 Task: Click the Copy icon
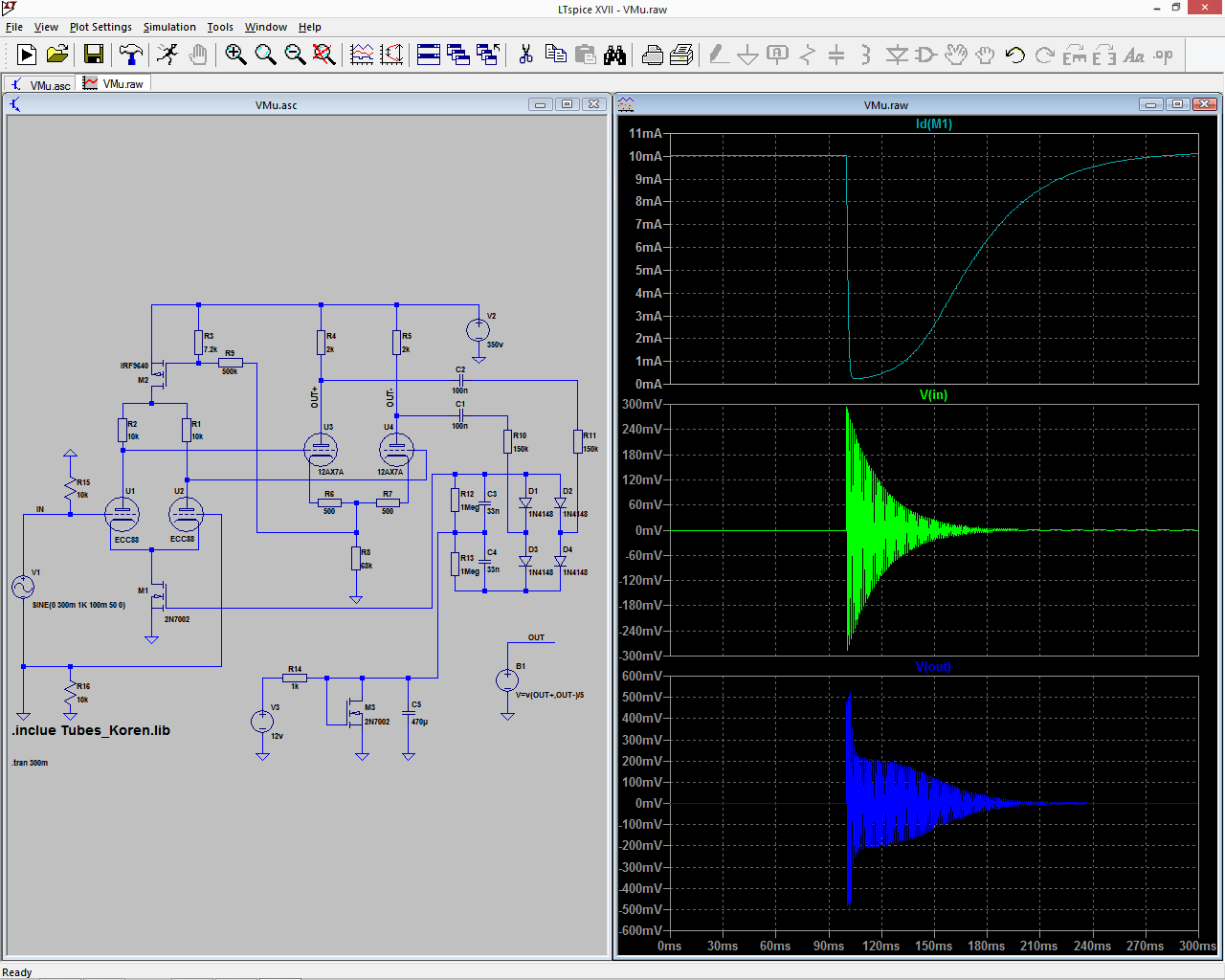pyautogui.click(x=555, y=55)
